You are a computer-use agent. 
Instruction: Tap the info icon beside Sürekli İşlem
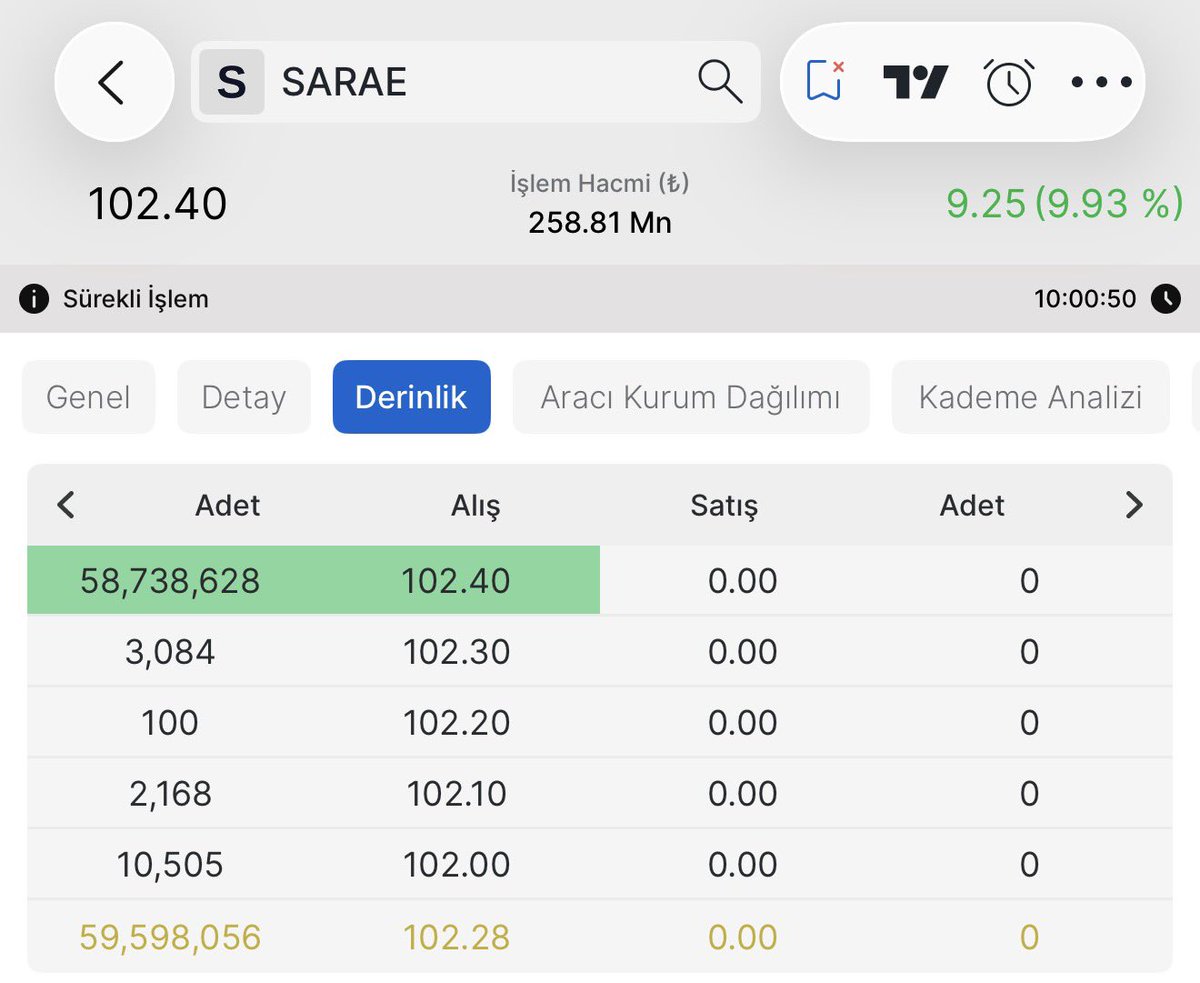33,298
